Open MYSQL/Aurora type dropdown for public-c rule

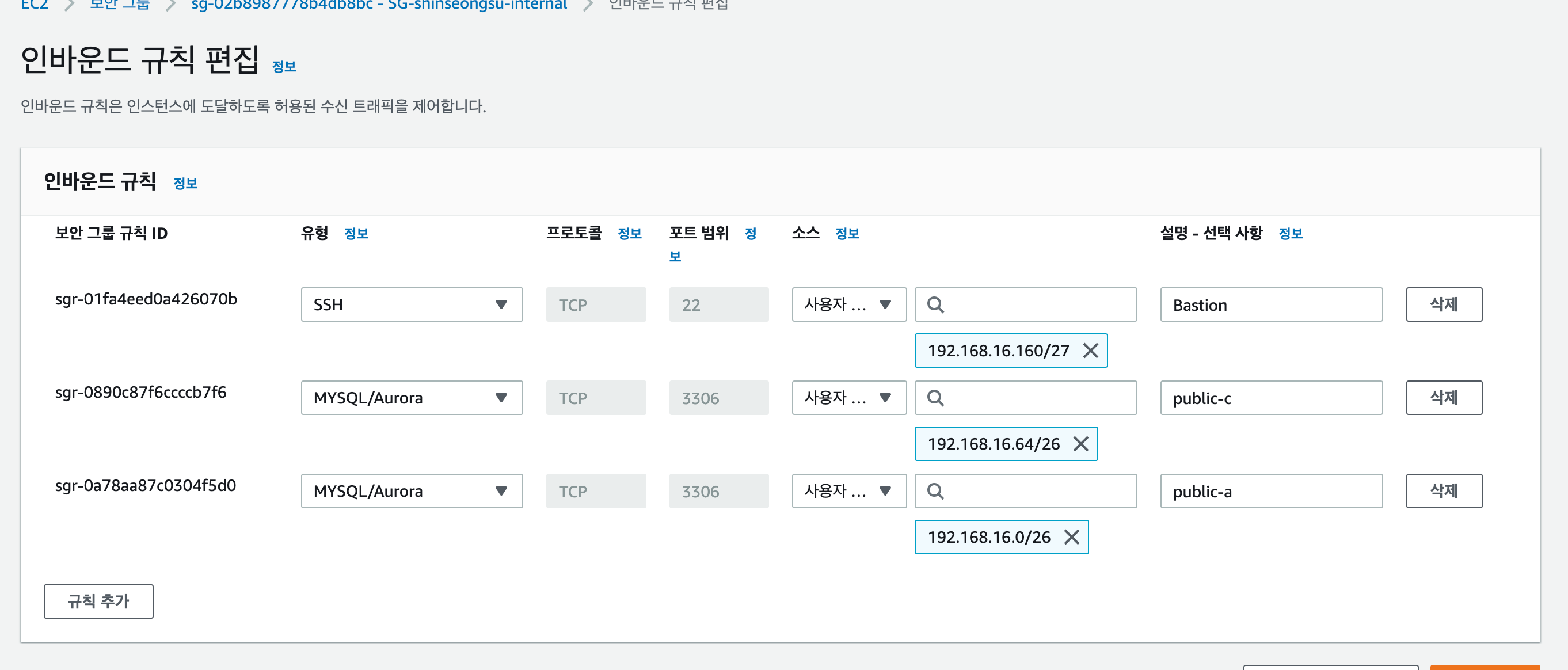[412, 397]
